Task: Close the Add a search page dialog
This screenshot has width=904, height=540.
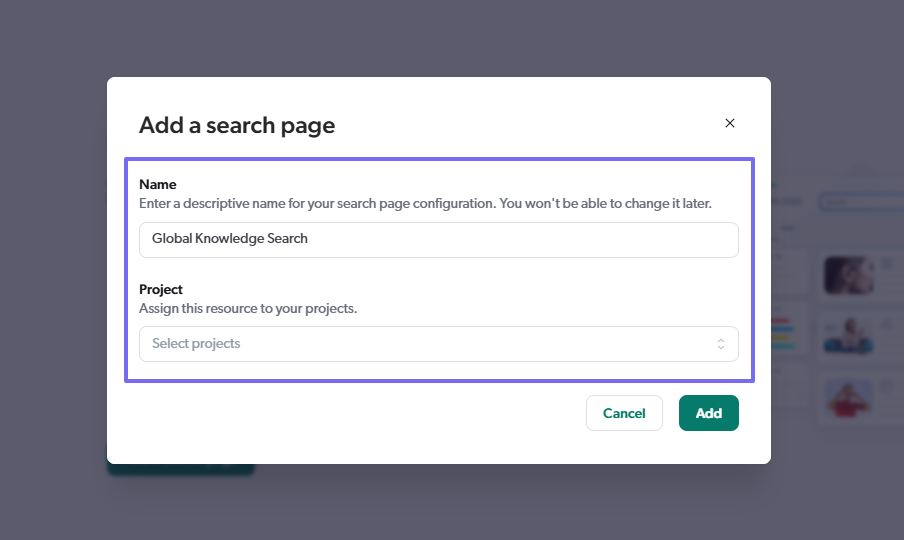Action: point(730,123)
